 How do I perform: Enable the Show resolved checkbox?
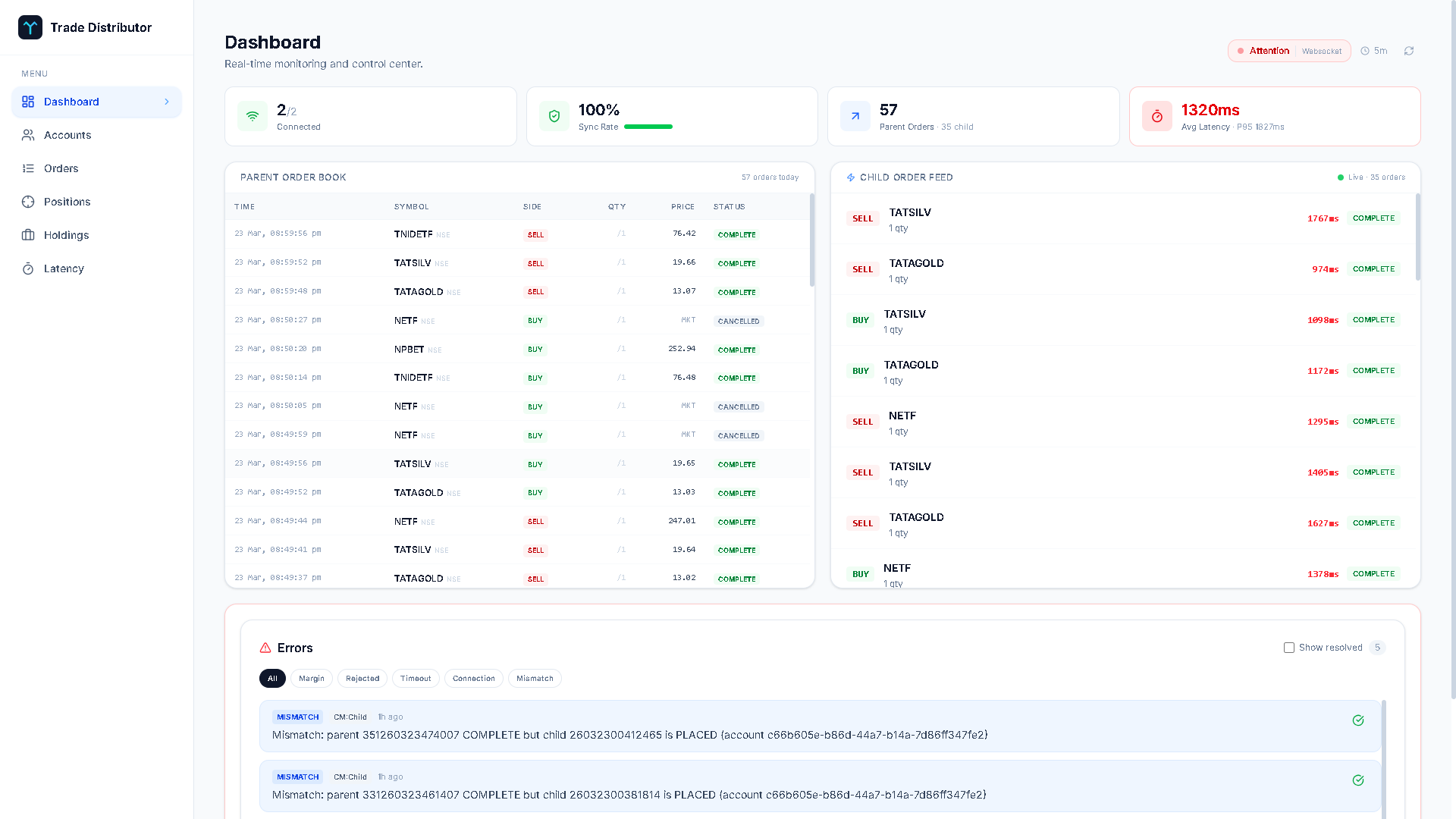tap(1288, 648)
